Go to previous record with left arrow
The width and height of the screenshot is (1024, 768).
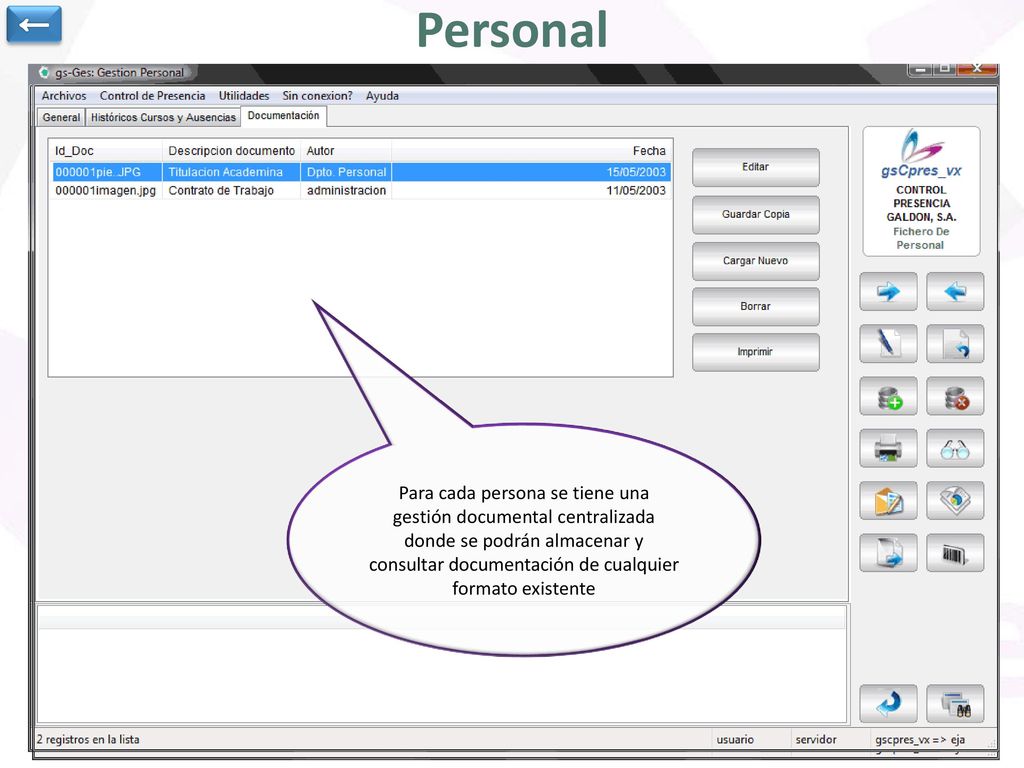coord(955,291)
